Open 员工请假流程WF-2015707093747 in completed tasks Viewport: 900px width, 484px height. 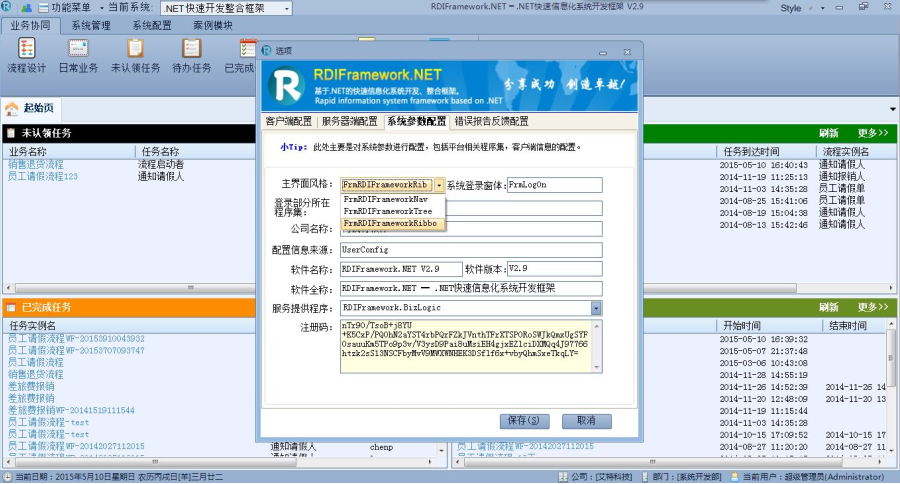pos(76,350)
